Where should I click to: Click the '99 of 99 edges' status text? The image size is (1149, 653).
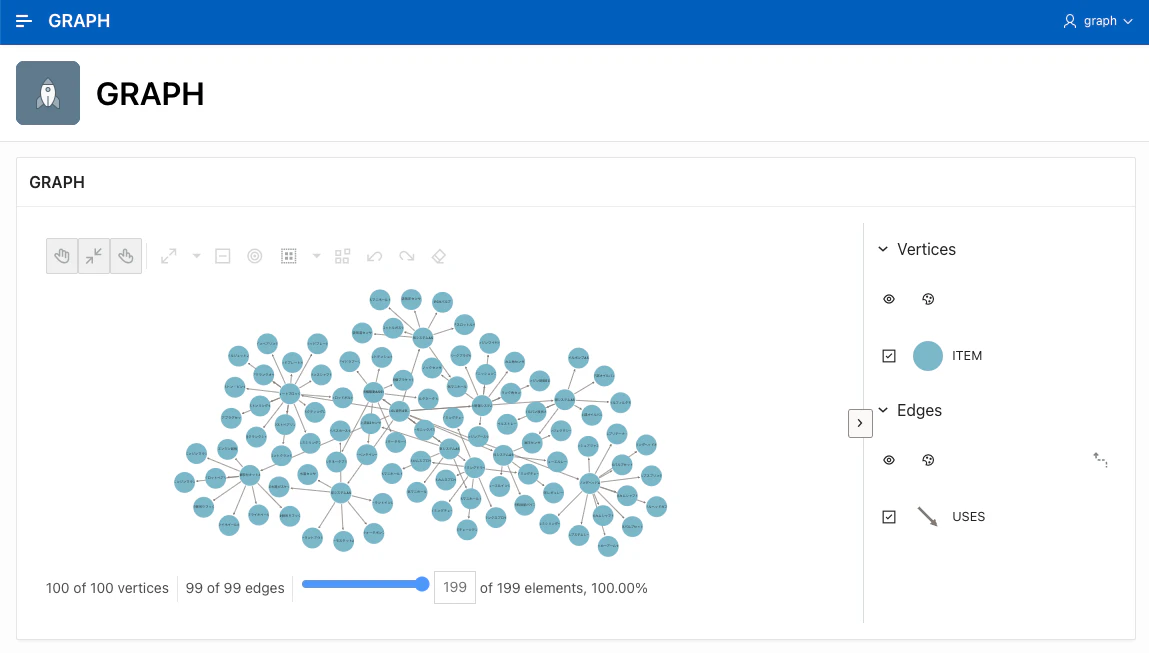click(x=234, y=589)
